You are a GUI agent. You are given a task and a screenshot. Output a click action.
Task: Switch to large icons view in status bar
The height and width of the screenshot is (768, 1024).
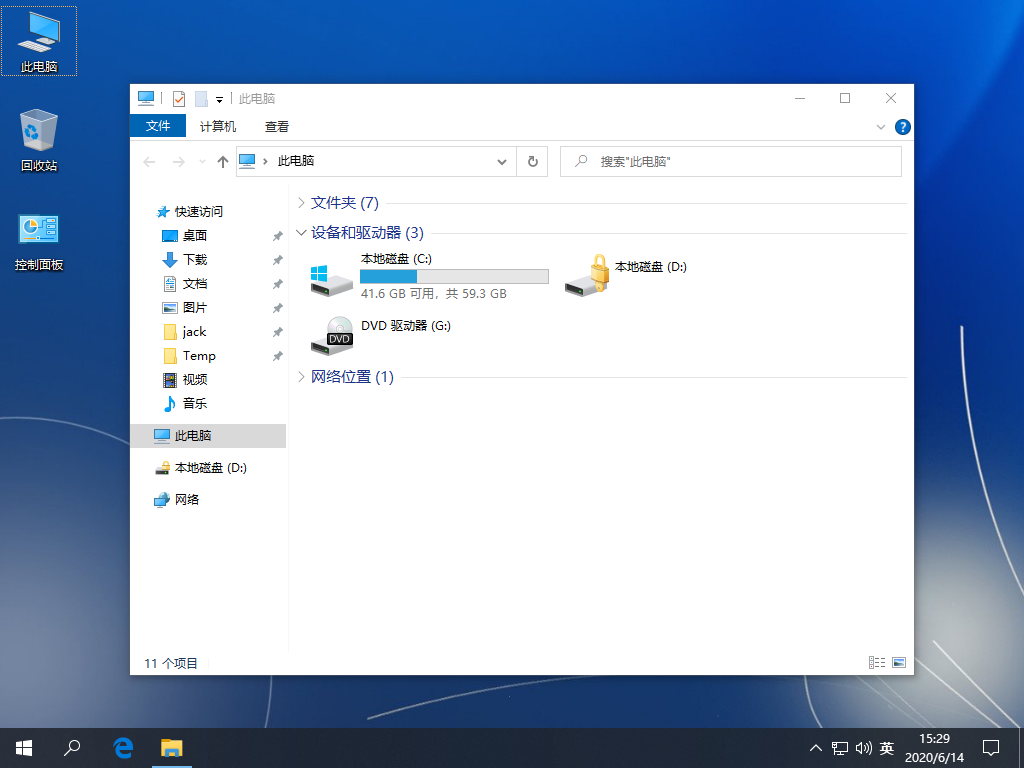pyautogui.click(x=899, y=663)
